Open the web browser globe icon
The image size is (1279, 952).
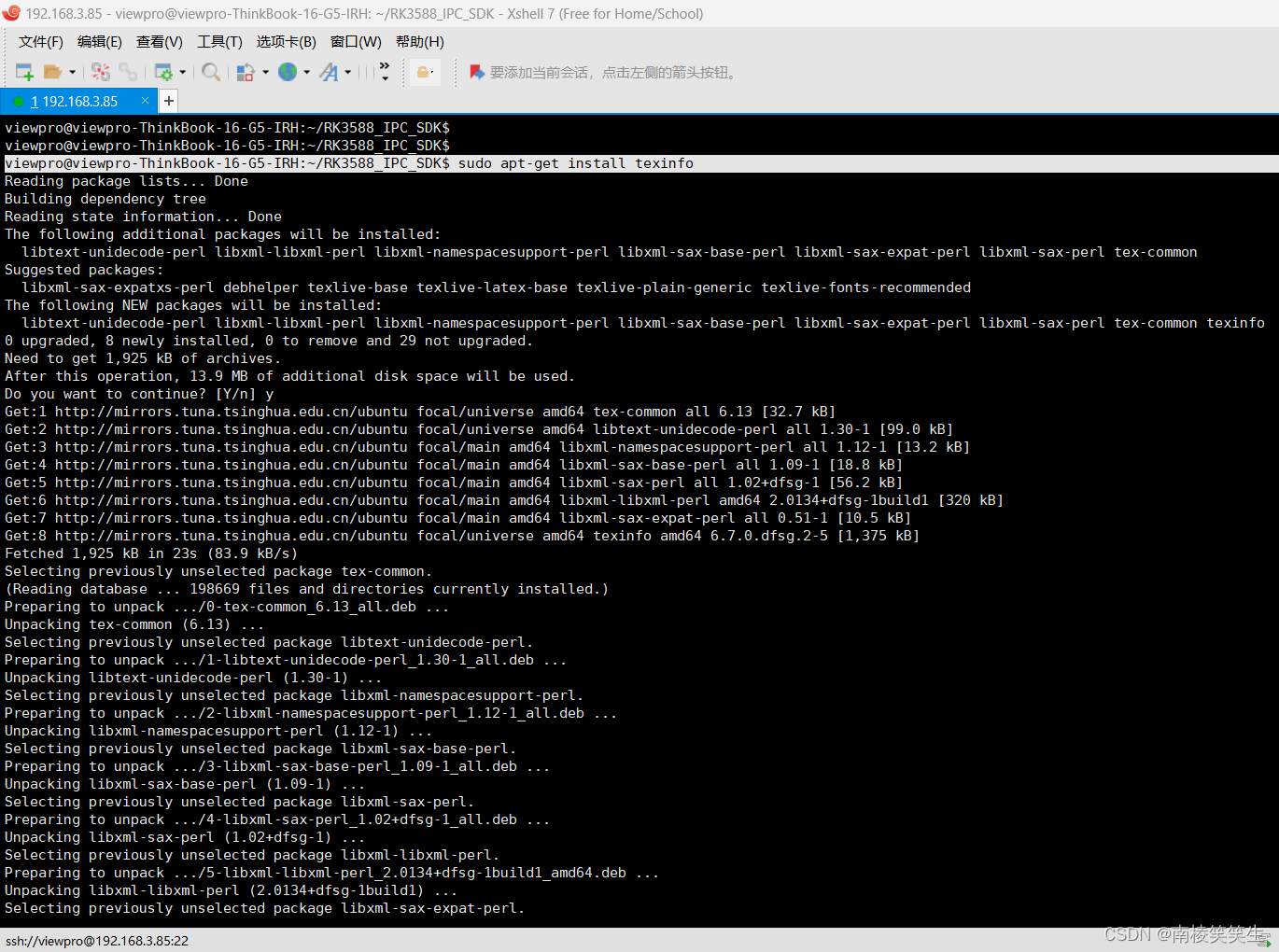coord(288,71)
